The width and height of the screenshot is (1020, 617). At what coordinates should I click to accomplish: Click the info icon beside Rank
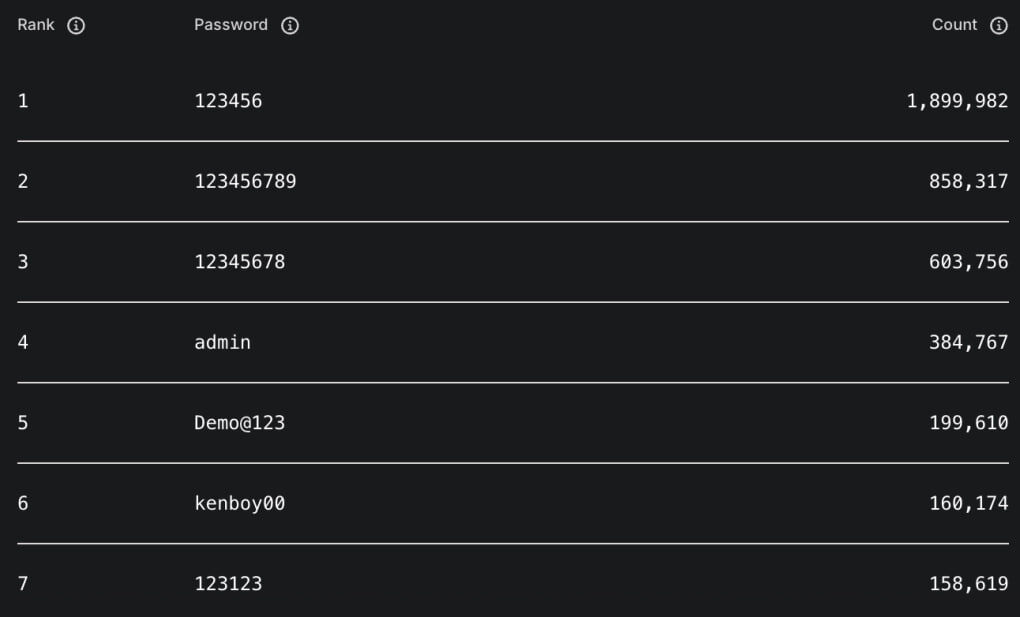point(76,26)
